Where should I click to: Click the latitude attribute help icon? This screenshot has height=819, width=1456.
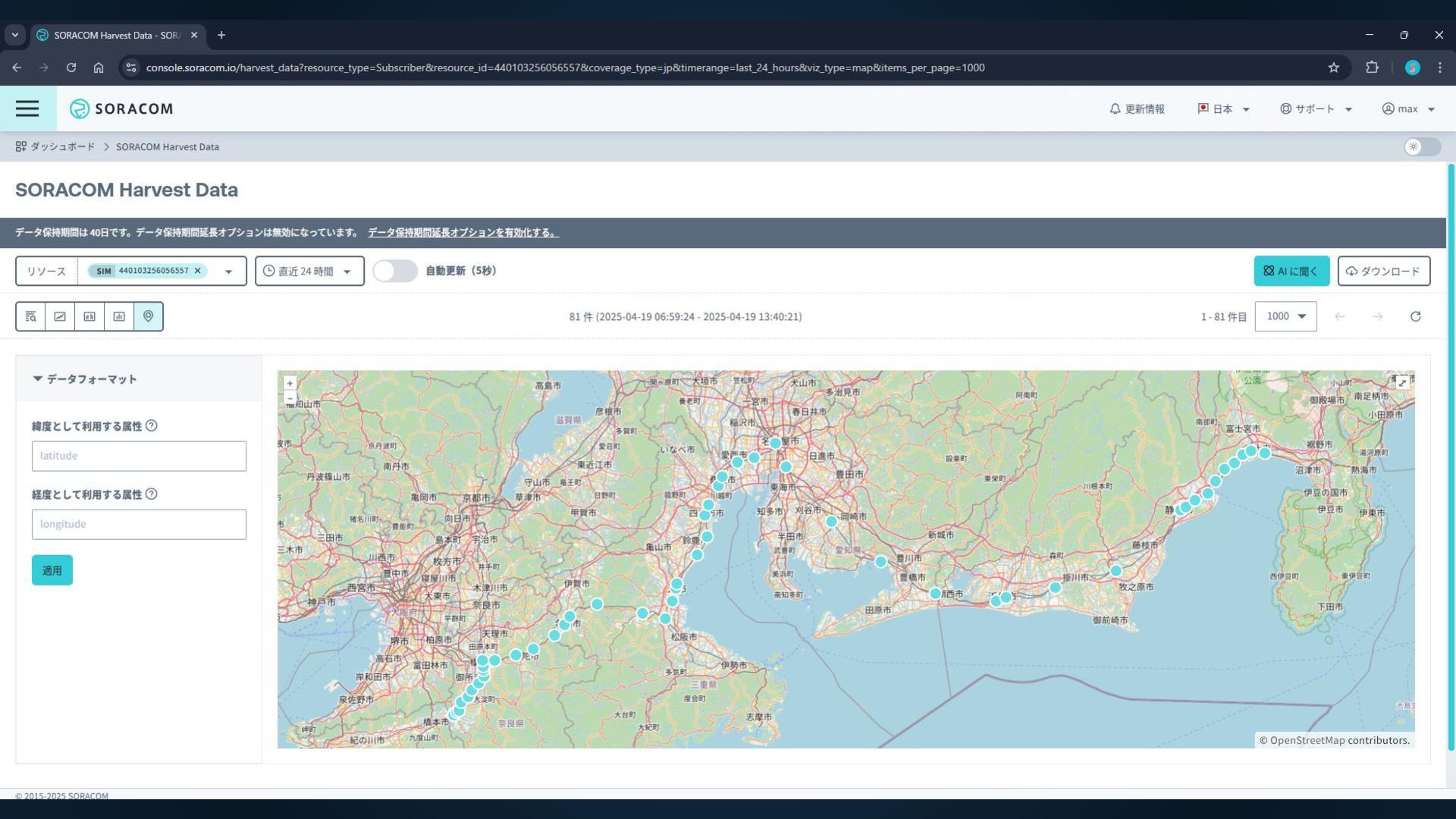(152, 425)
